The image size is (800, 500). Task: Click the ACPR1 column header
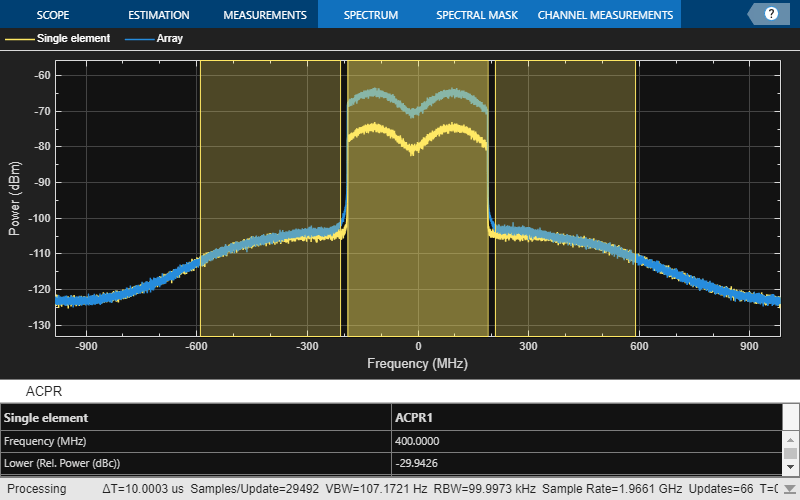585,417
